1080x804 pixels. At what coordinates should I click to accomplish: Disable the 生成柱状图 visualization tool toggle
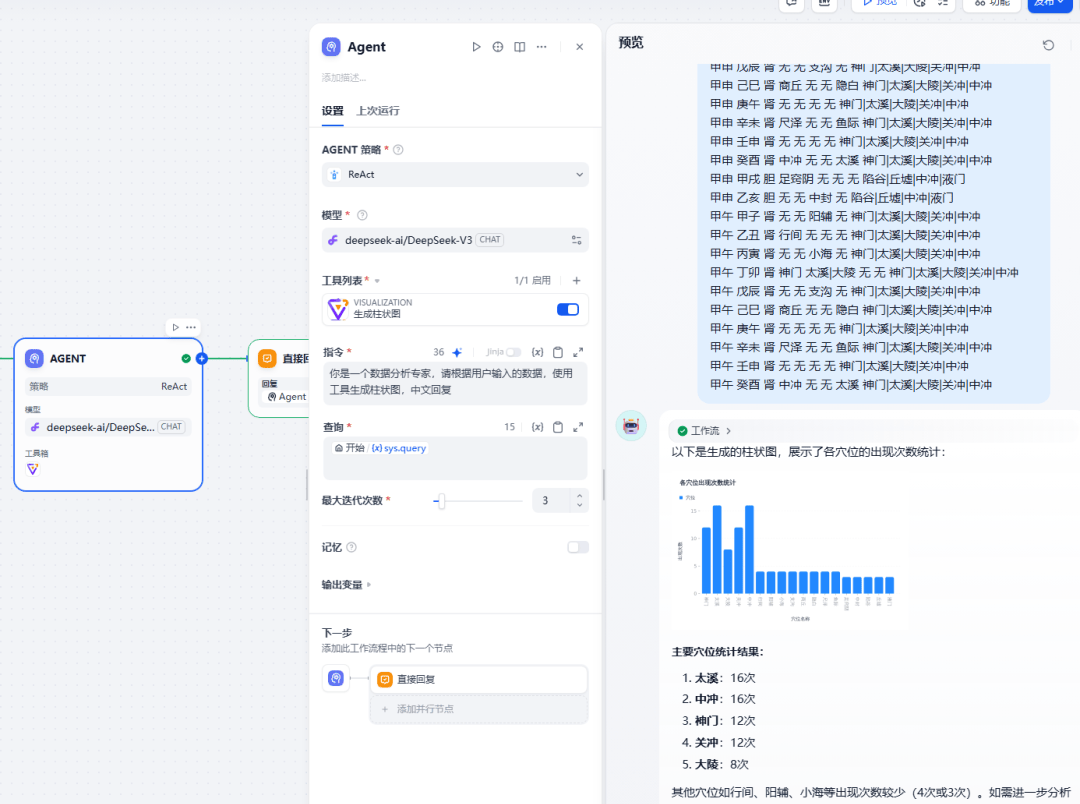coord(567,309)
